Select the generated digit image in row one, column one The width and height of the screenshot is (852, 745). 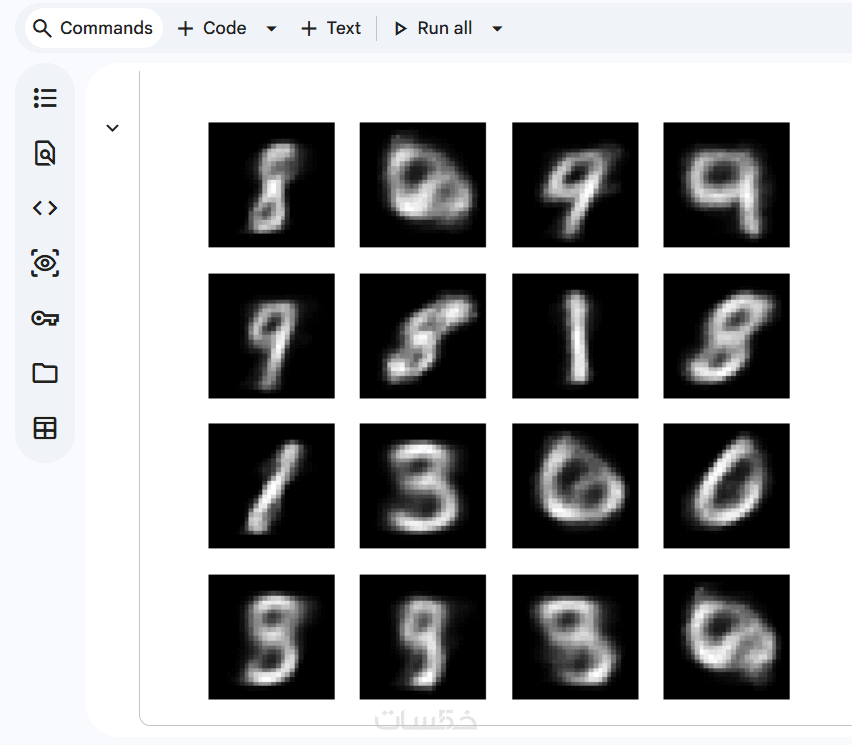coord(272,185)
